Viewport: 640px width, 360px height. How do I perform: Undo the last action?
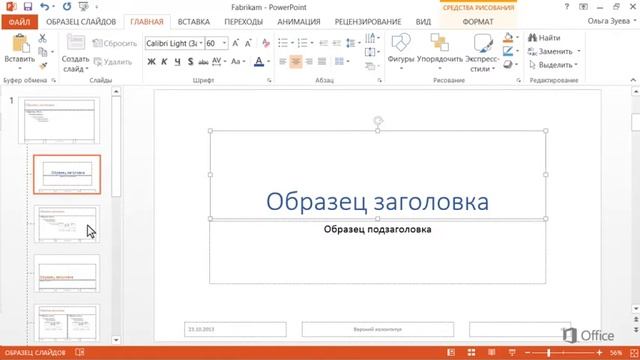click(44, 7)
